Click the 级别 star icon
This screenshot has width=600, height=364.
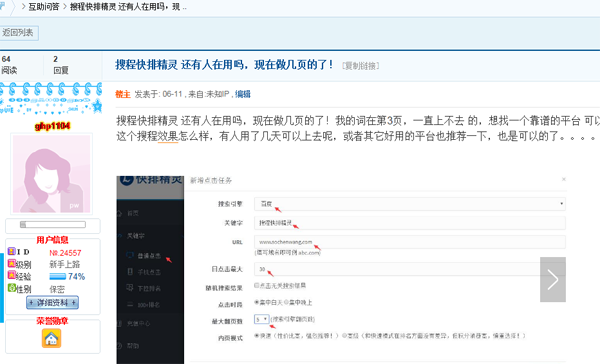[x=11, y=263]
